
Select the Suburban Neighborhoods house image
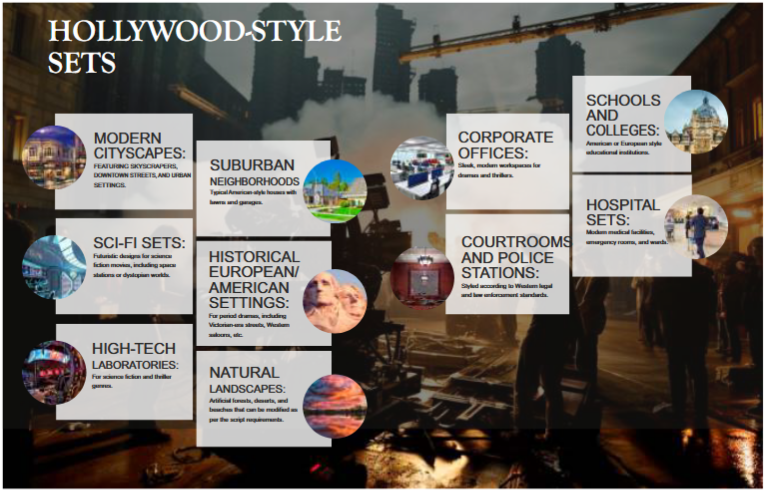click(334, 190)
